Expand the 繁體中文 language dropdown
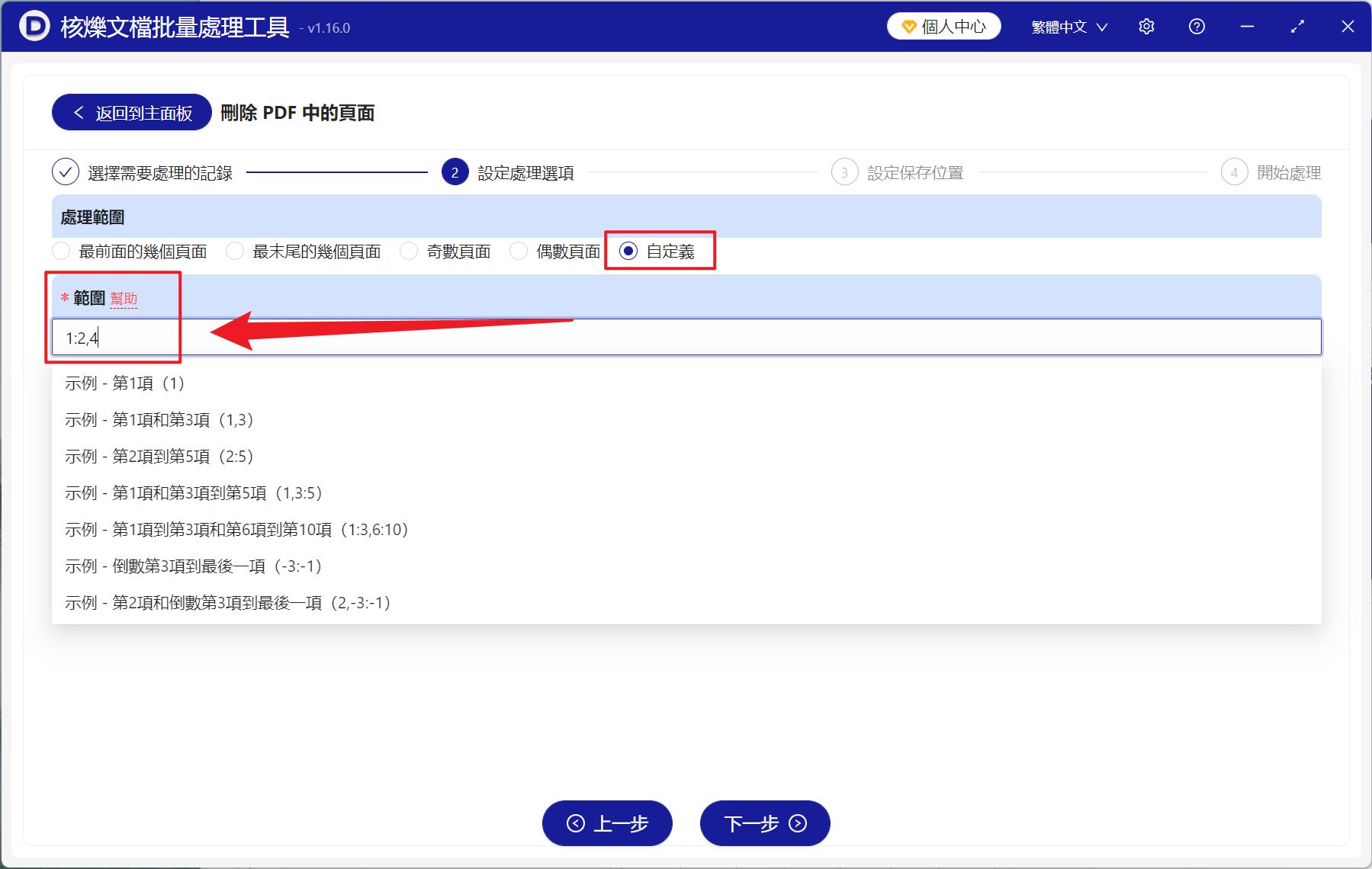Screen dimensions: 1372x869 (x=1067, y=26)
